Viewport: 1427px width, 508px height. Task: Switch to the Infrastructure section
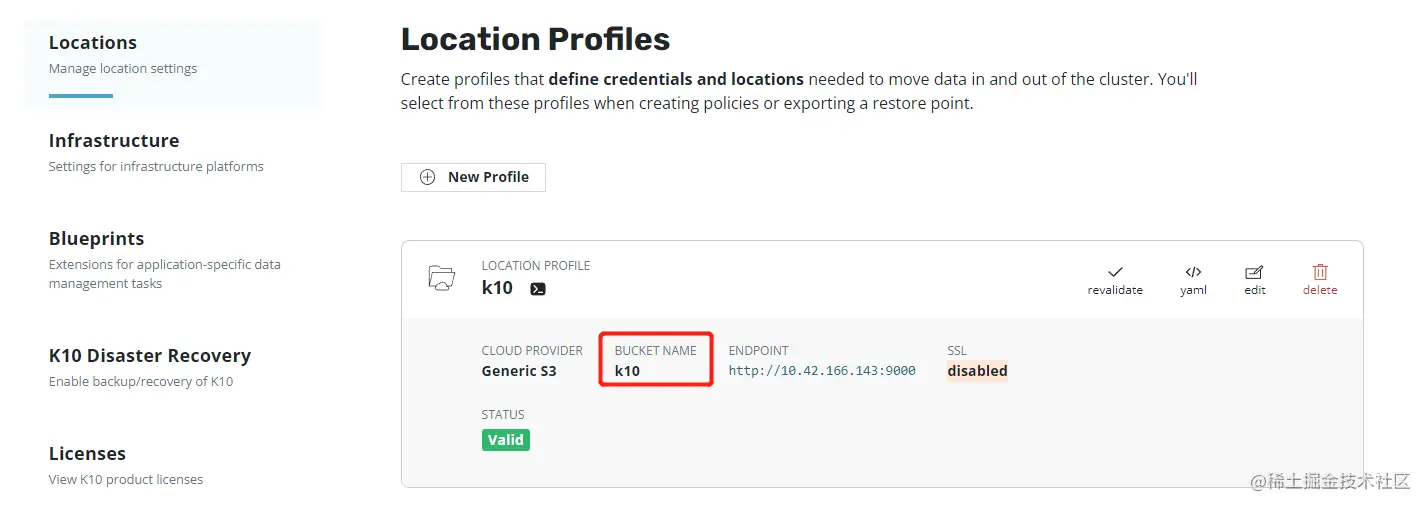(x=114, y=141)
